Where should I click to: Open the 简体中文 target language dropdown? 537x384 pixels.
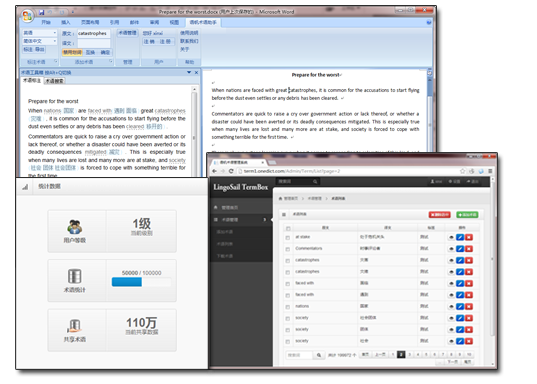40,41
